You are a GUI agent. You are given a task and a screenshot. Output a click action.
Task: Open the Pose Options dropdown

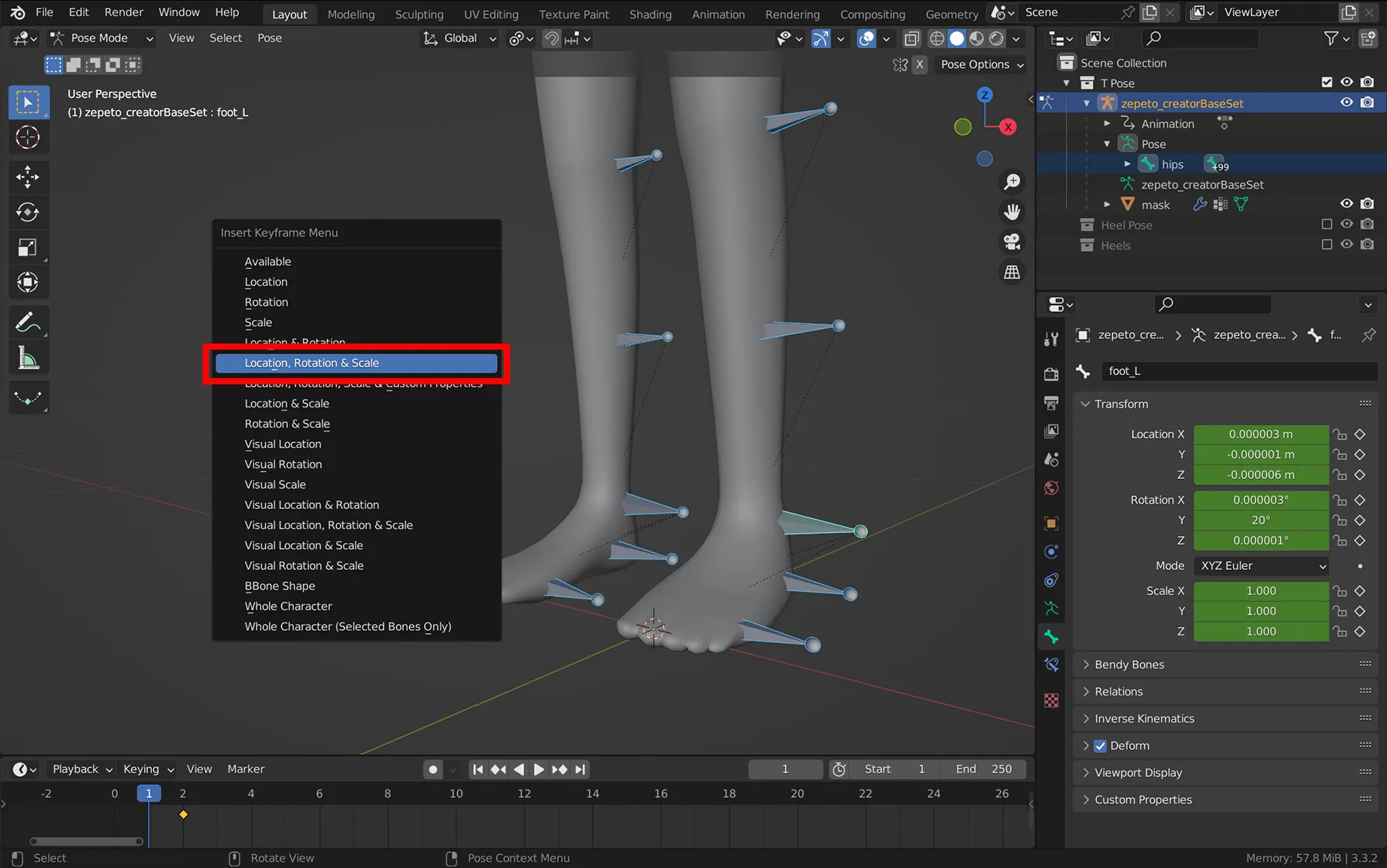(982, 65)
